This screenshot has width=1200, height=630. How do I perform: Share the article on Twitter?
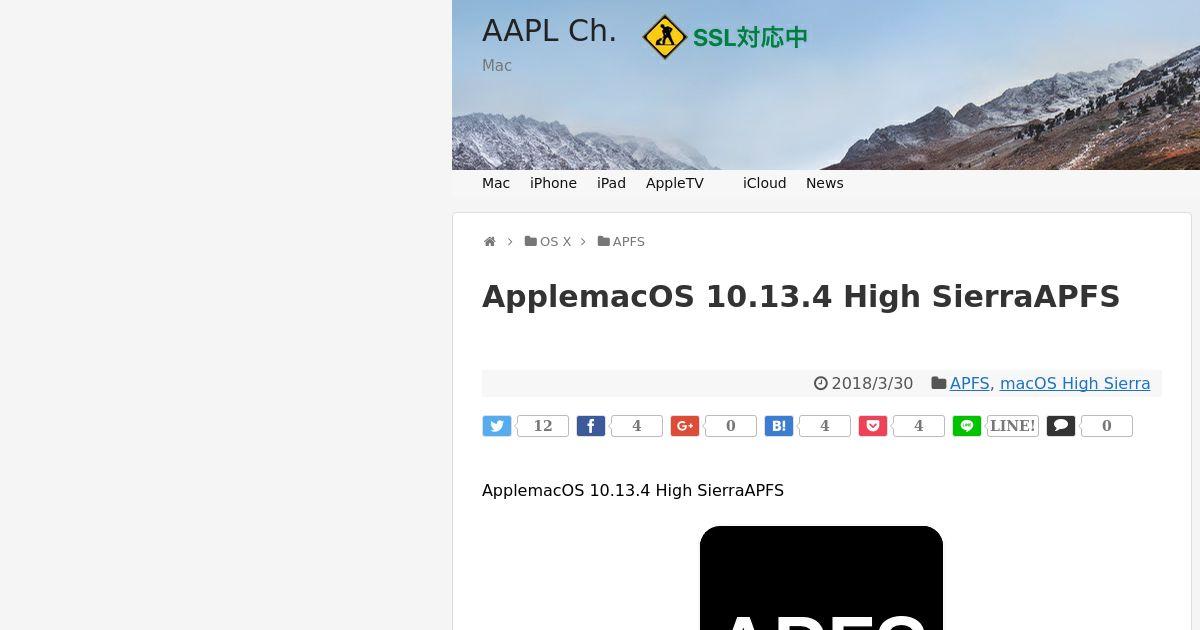[x=497, y=426]
